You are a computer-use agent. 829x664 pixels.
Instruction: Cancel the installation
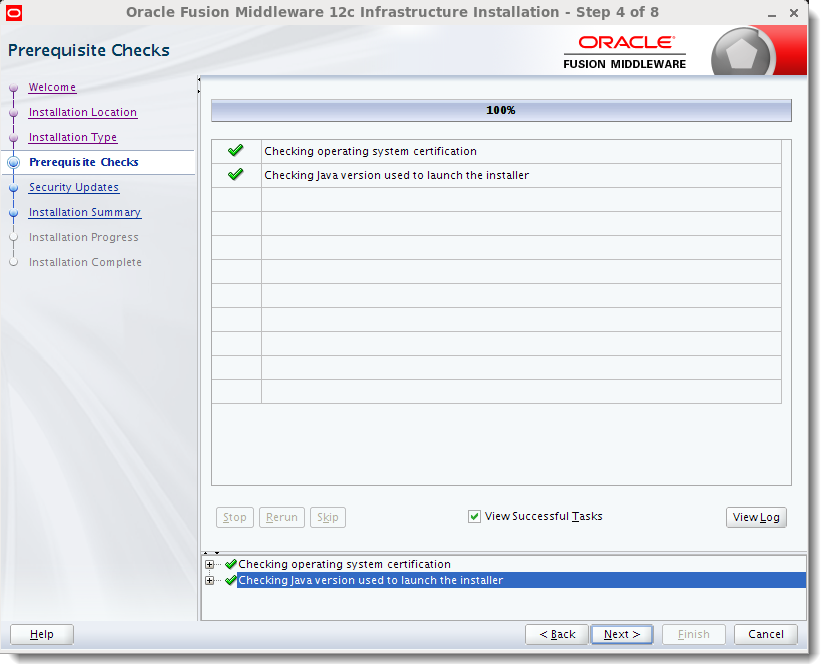click(766, 634)
